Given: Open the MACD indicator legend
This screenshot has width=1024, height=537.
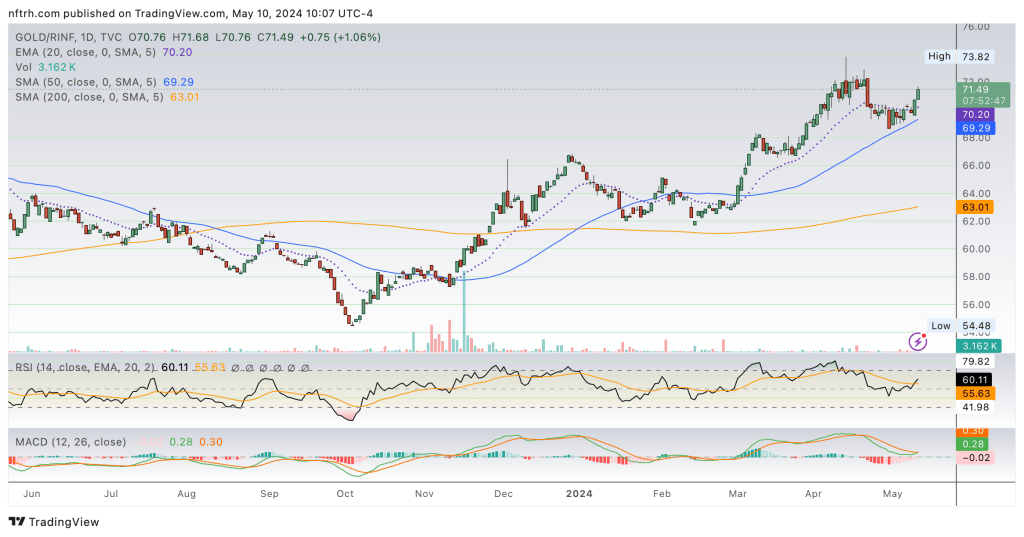Looking at the screenshot, I should tap(70, 441).
